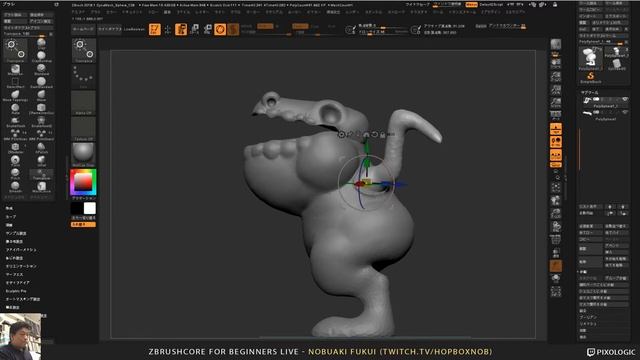This screenshot has width=640, height=360.
Task: Select the SelectRect brush
Action: click(15, 82)
